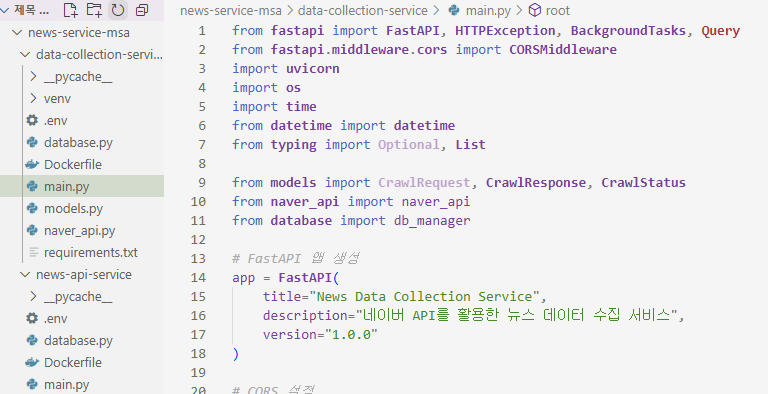Collapse the data-collection-service folder
Viewport: 768px width, 394px height.
25,54
